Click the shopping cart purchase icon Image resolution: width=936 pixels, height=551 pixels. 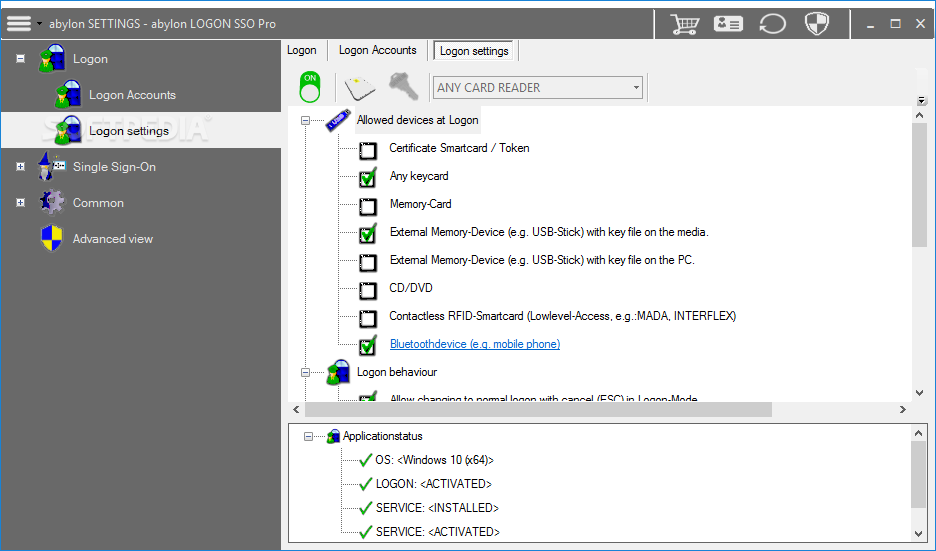684,24
